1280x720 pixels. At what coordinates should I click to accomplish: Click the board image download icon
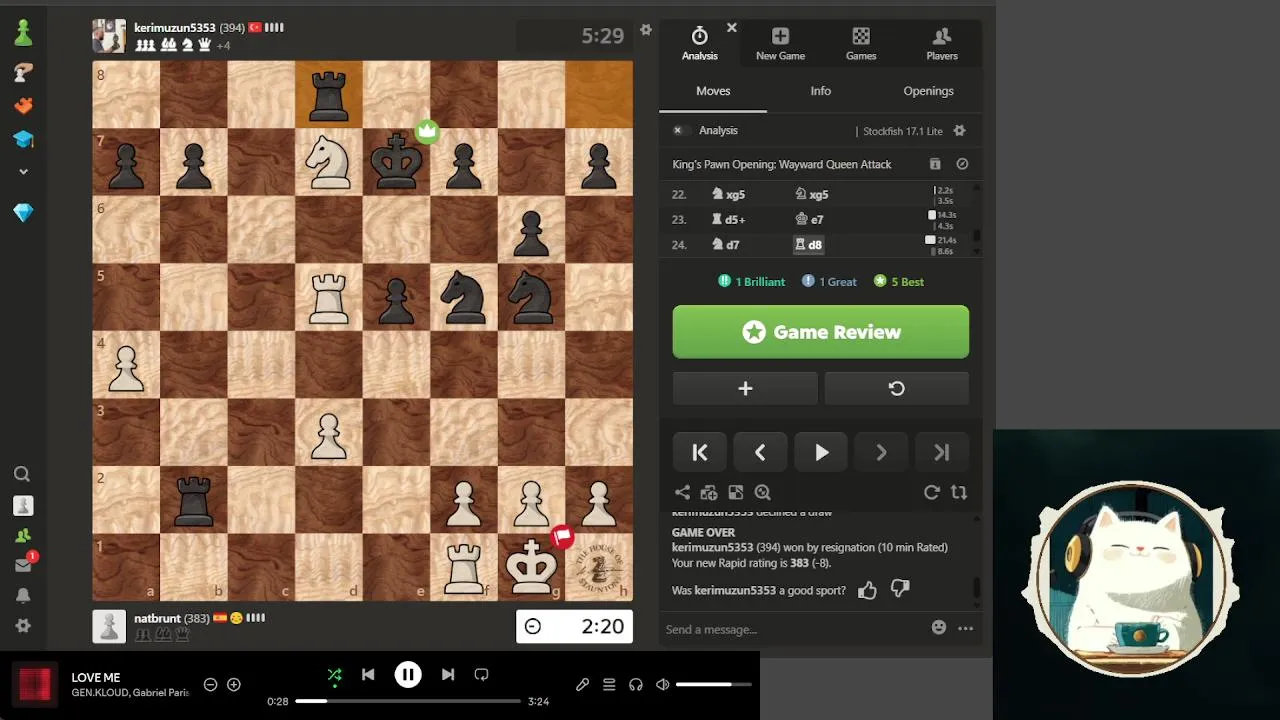pos(736,492)
